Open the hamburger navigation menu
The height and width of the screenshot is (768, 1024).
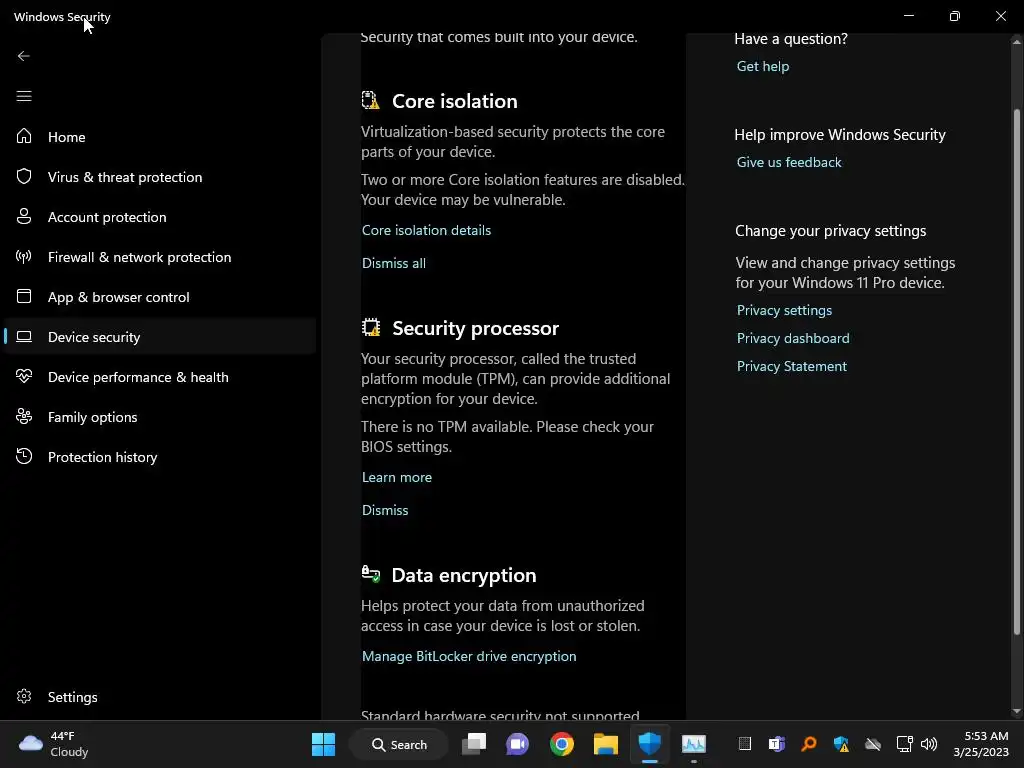pos(24,97)
